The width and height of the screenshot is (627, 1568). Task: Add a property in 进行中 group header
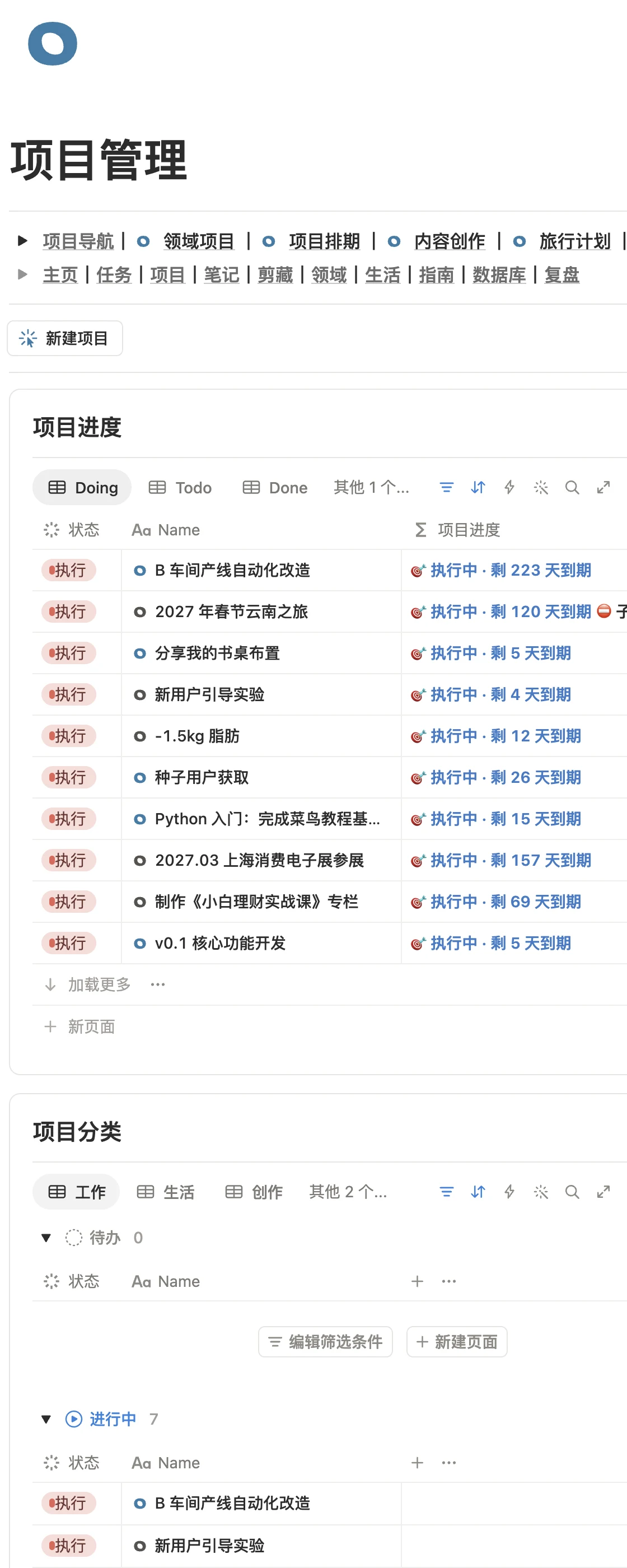click(x=418, y=1463)
